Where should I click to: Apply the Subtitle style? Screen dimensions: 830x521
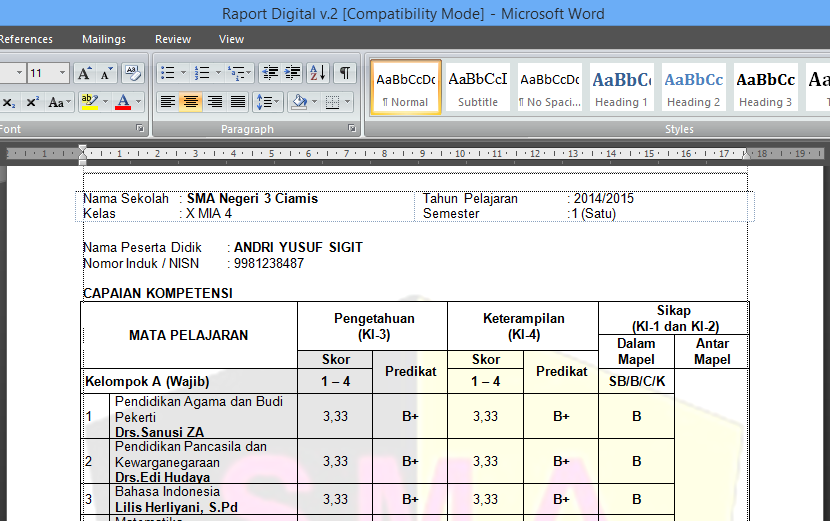pyautogui.click(x=478, y=87)
